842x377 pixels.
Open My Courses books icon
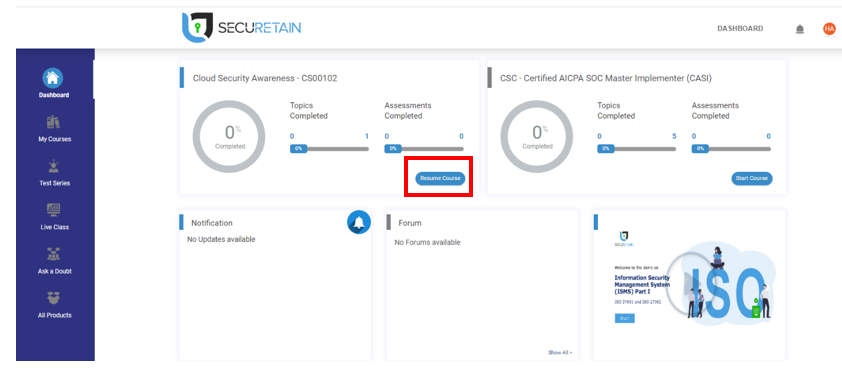tap(54, 122)
